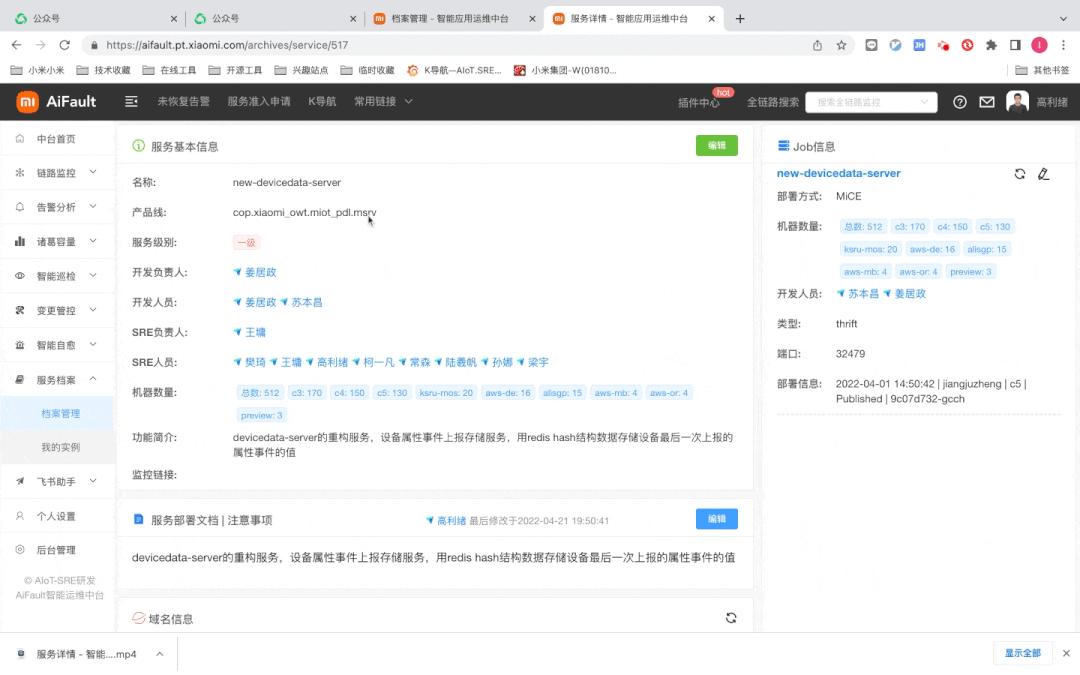Viewport: 1080px width, 675px height.
Task: Click the 高利绪 user avatar
Action: [x=1017, y=101]
